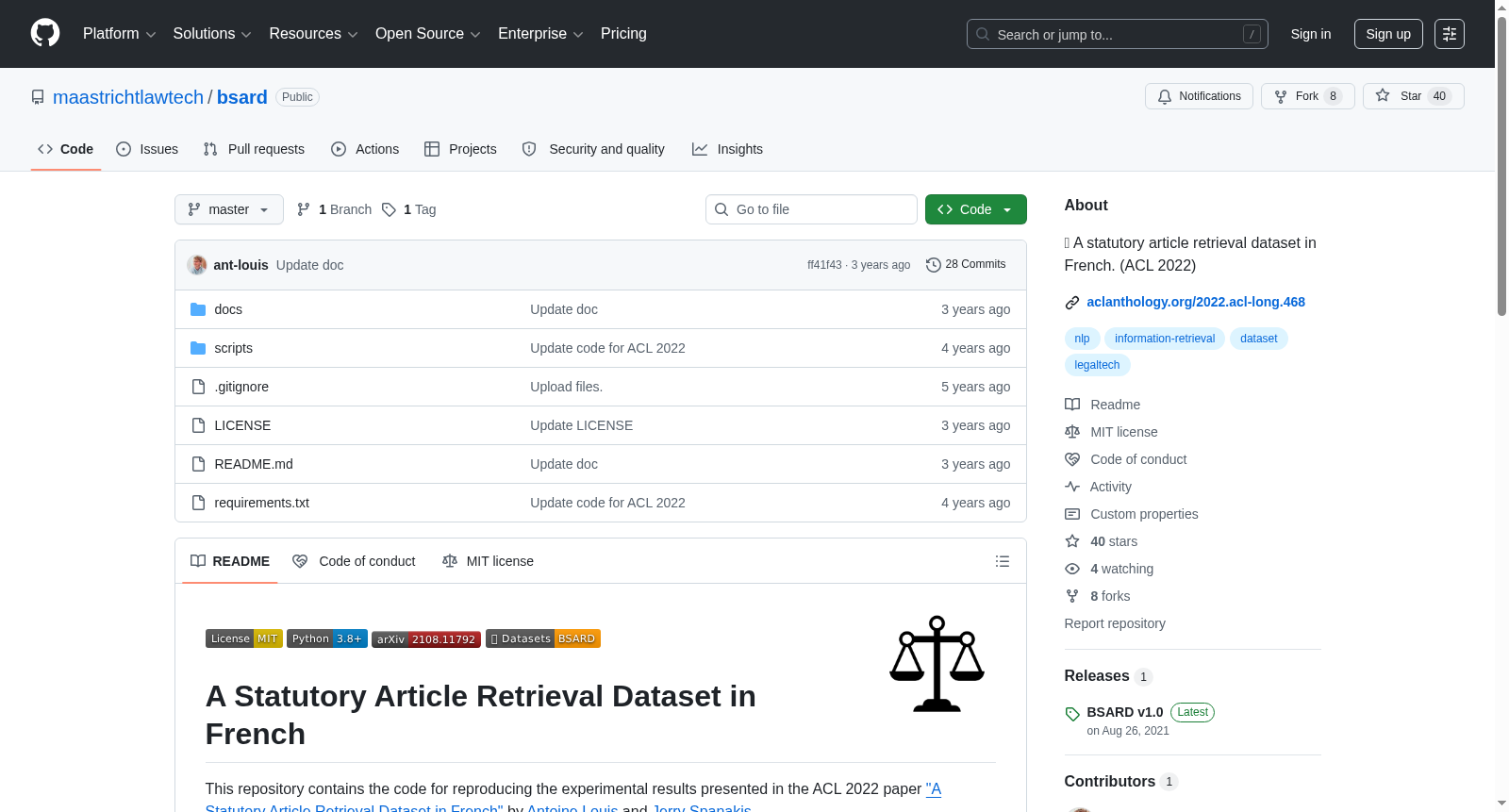1509x812 pixels.
Task: Click the ant-louis avatar image
Action: [197, 265]
